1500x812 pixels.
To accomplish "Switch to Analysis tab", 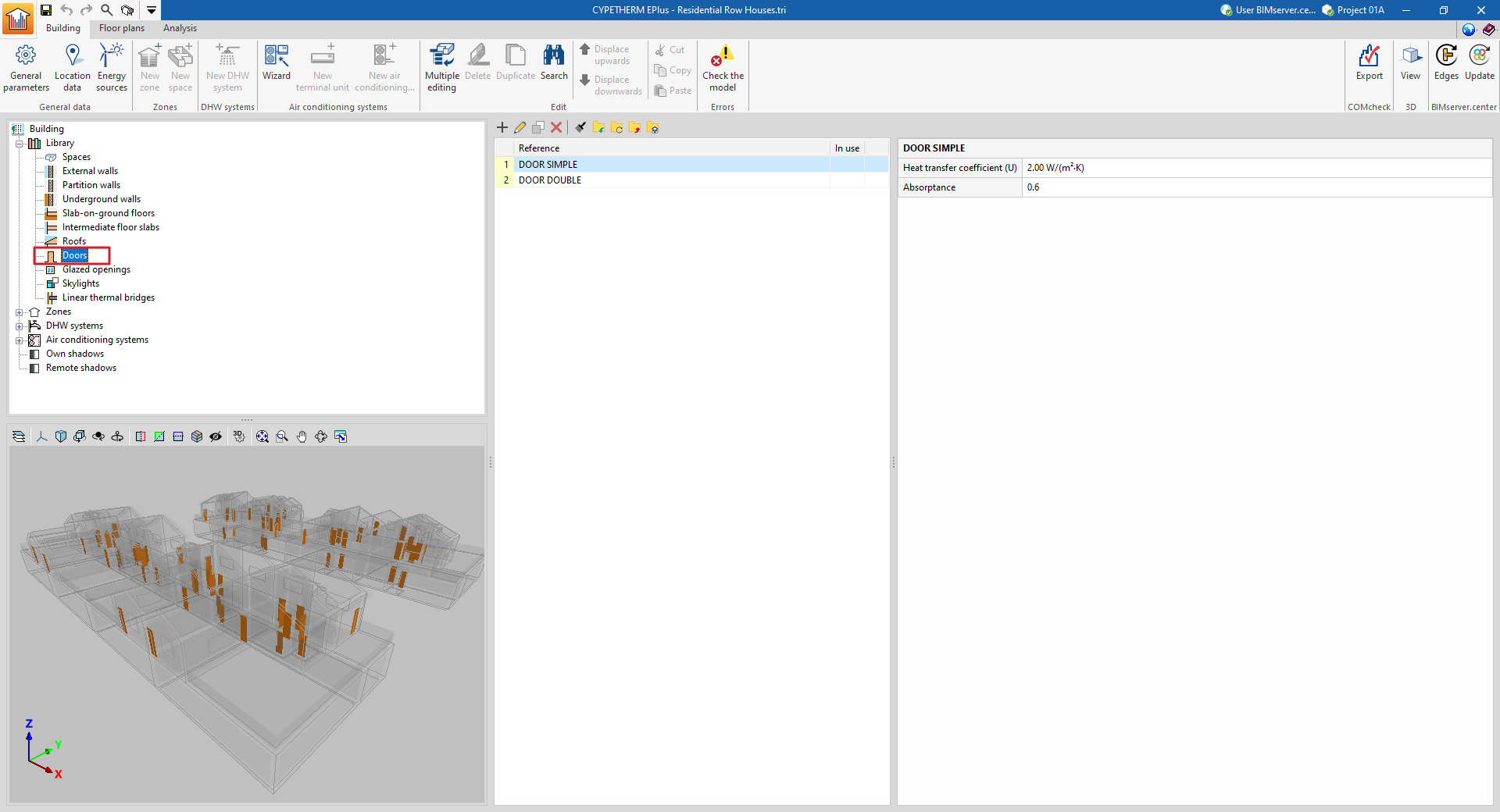I will point(180,28).
